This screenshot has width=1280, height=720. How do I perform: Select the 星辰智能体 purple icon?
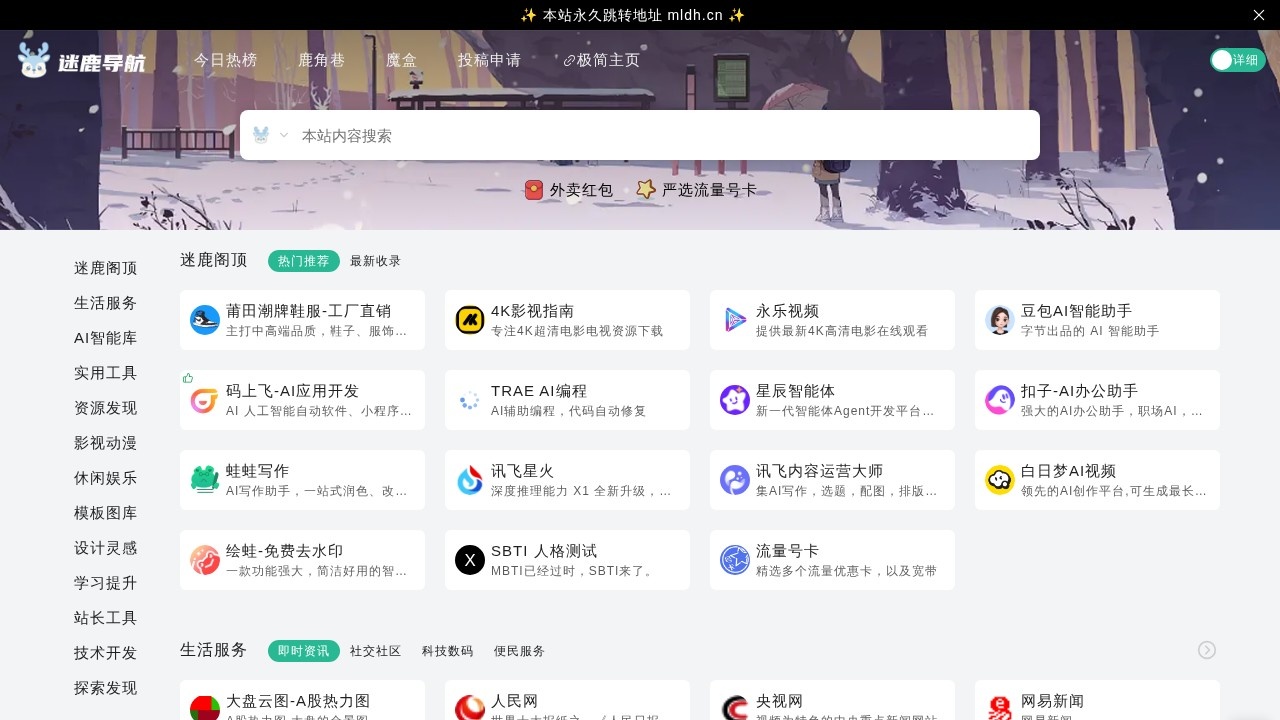[x=735, y=400]
